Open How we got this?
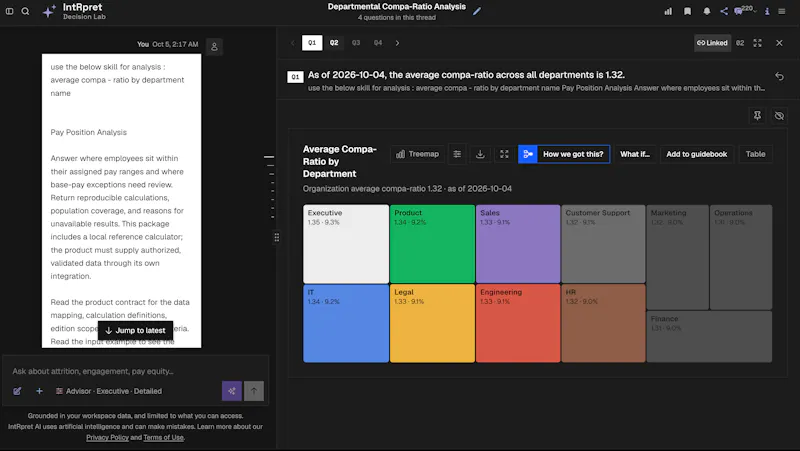 [x=573, y=154]
